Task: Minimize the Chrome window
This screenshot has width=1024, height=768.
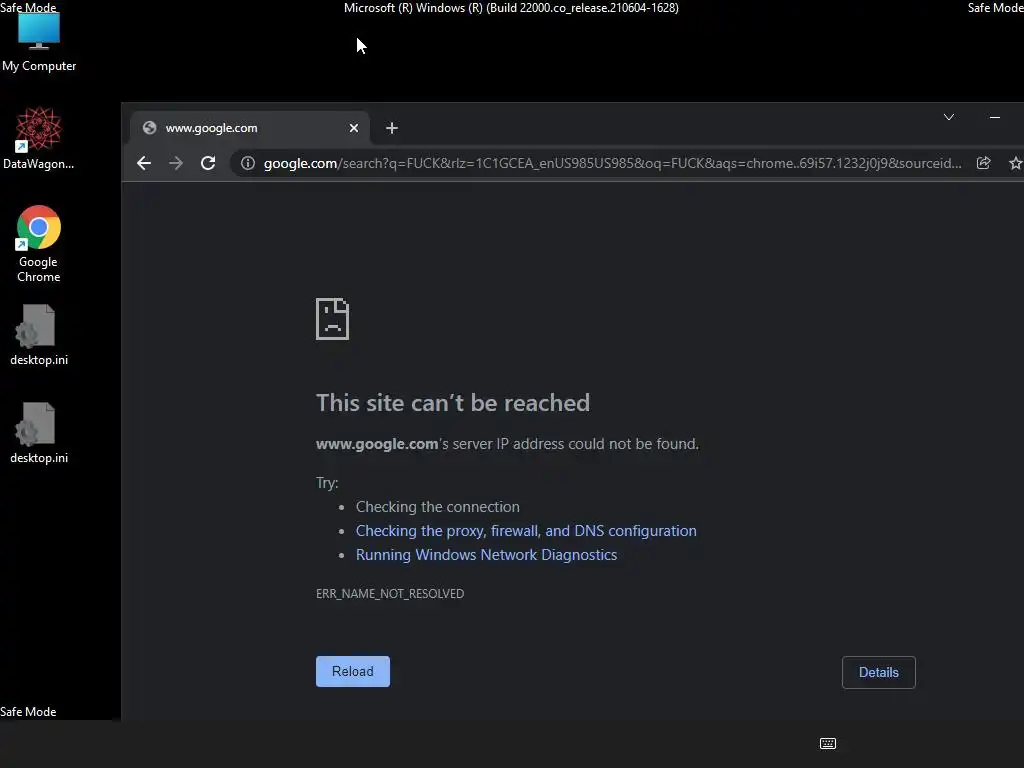Action: (x=995, y=117)
